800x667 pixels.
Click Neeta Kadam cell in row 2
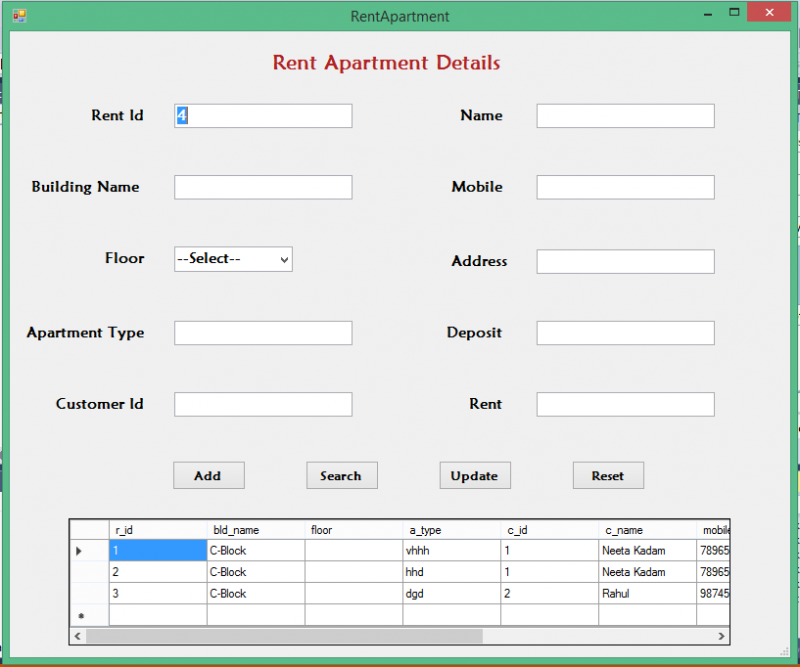(648, 572)
